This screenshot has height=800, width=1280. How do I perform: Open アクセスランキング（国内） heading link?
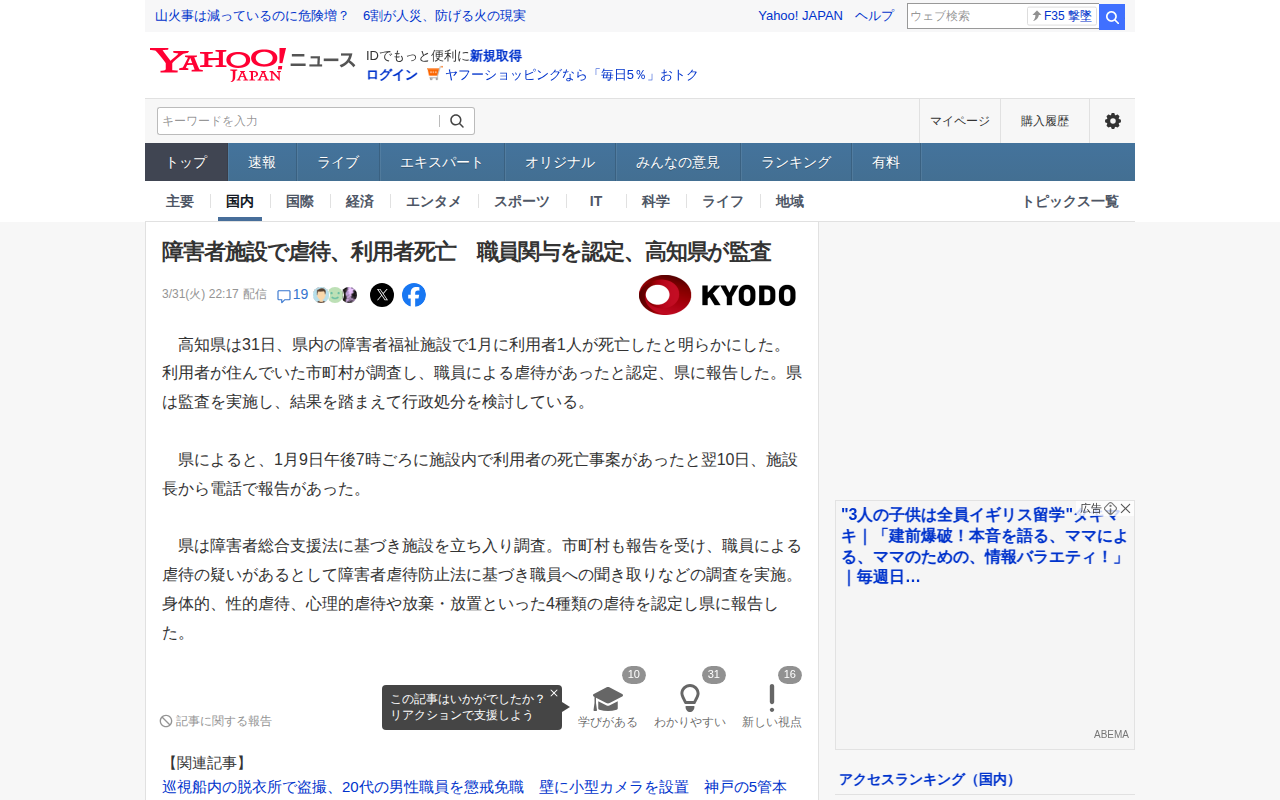pyautogui.click(x=927, y=779)
